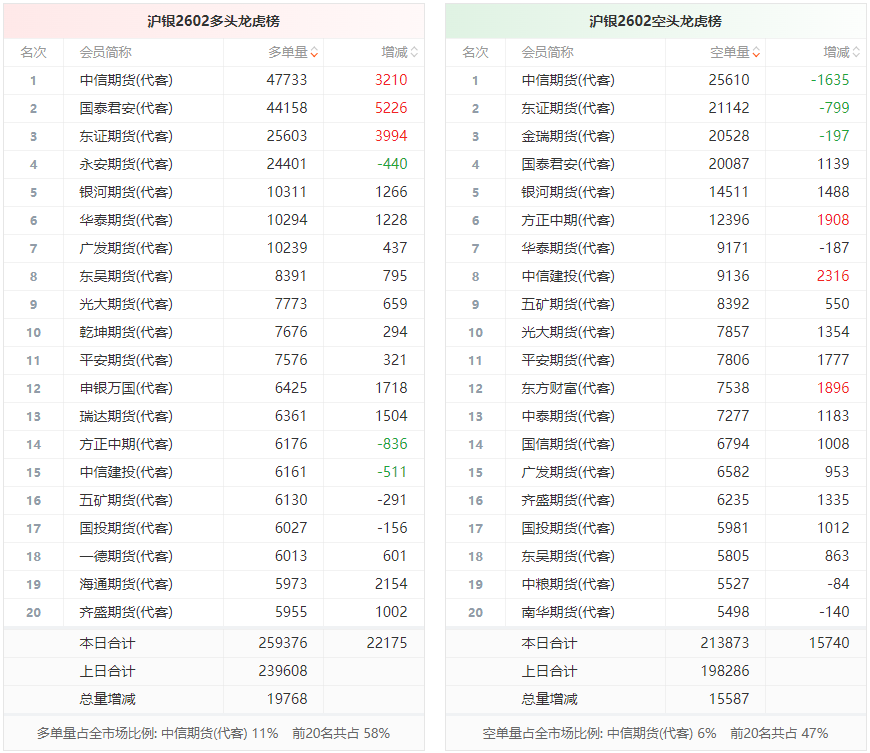Select 国信期货(代客) row name
Viewport: 870px width, 753px height.
tap(568, 444)
